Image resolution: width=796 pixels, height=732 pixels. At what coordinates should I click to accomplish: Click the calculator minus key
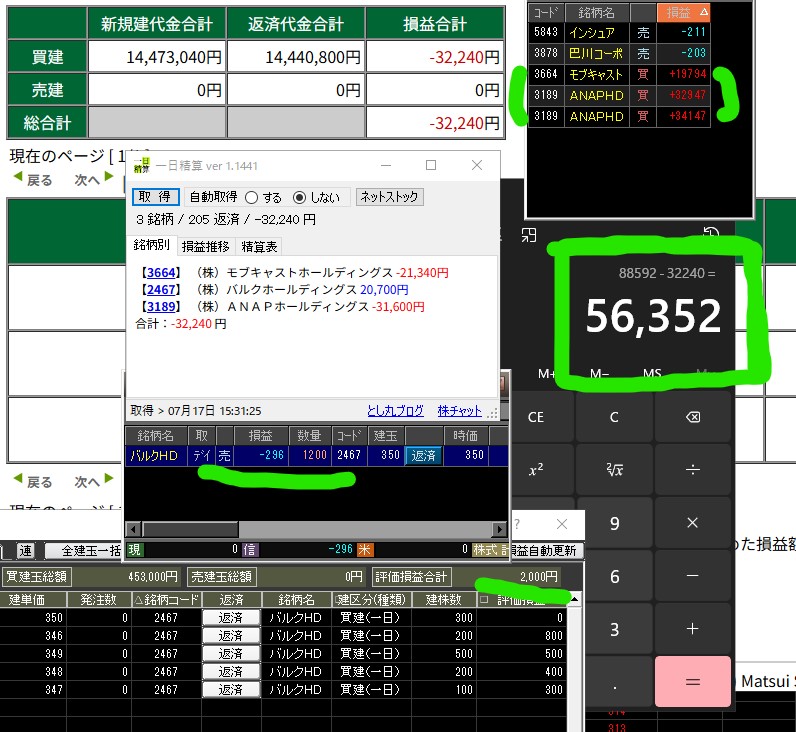pyautogui.click(x=692, y=576)
